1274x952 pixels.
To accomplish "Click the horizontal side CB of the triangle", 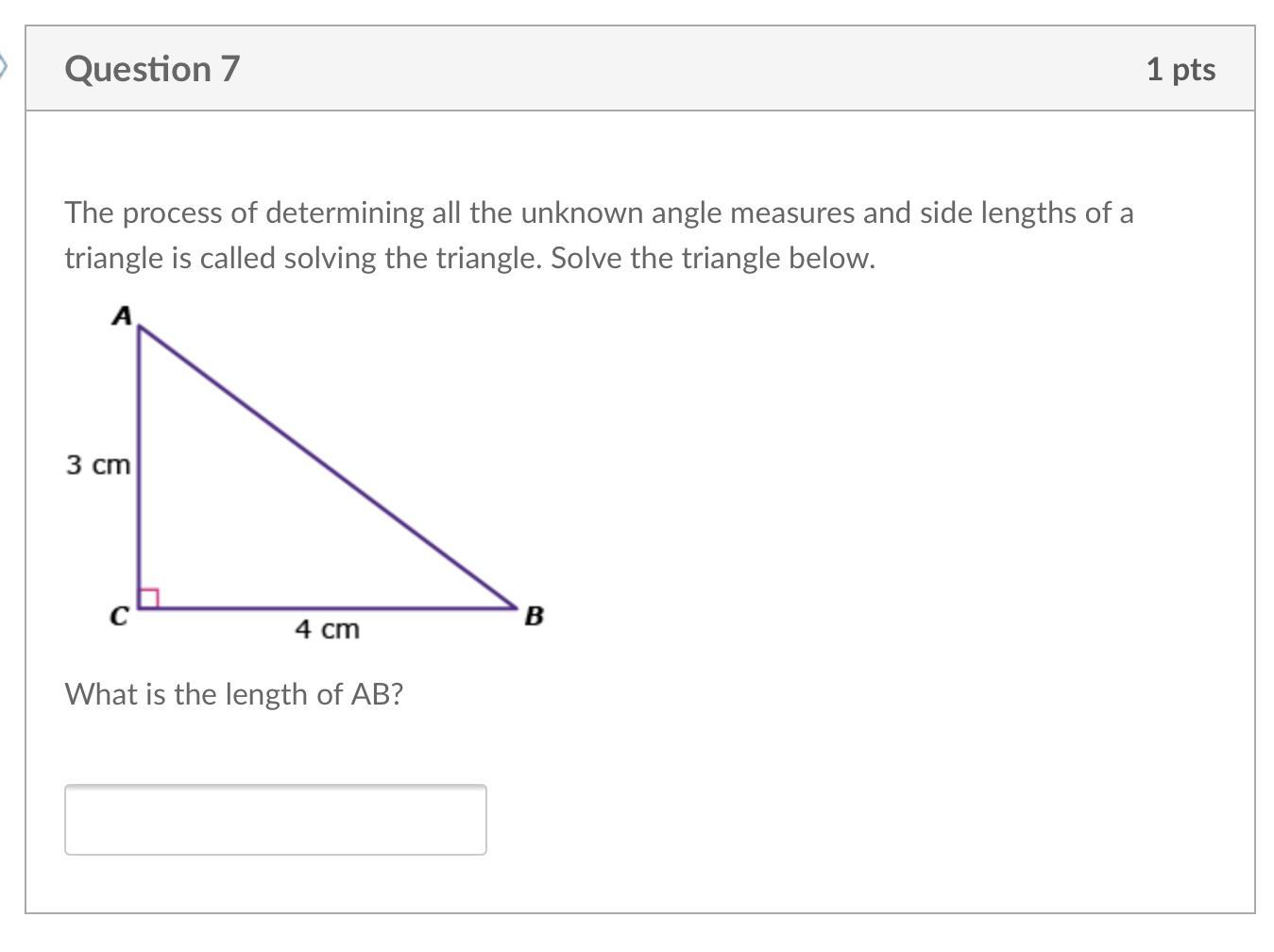I will tap(329, 608).
